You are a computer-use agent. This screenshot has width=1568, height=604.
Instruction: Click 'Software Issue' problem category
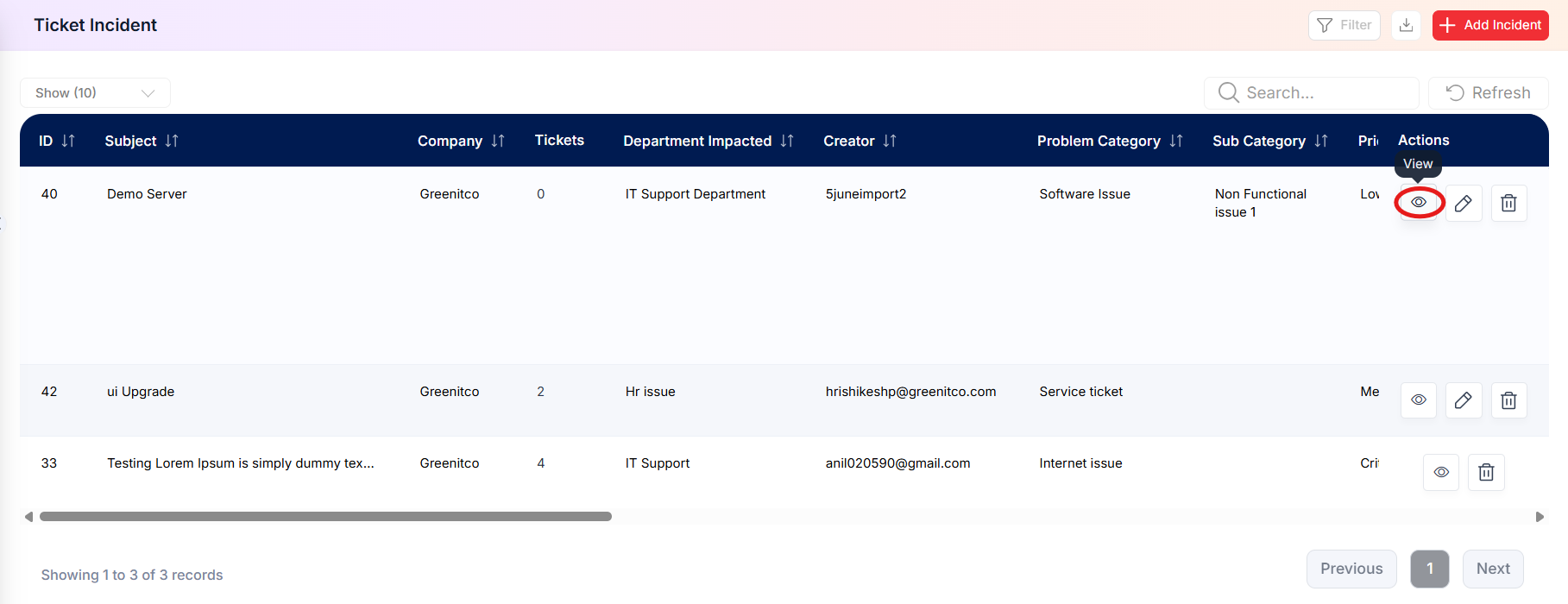1085,194
